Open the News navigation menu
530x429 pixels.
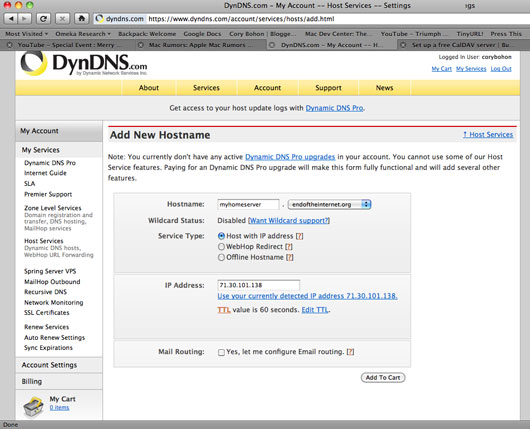coord(384,88)
